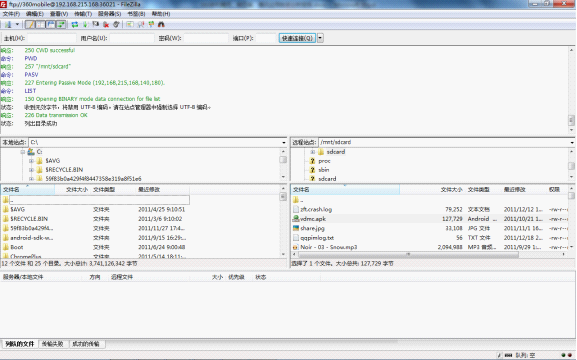The width and height of the screenshot is (577, 360).
Task: Select the $RECYCLE.BIN row in local list
Action: click(95, 219)
